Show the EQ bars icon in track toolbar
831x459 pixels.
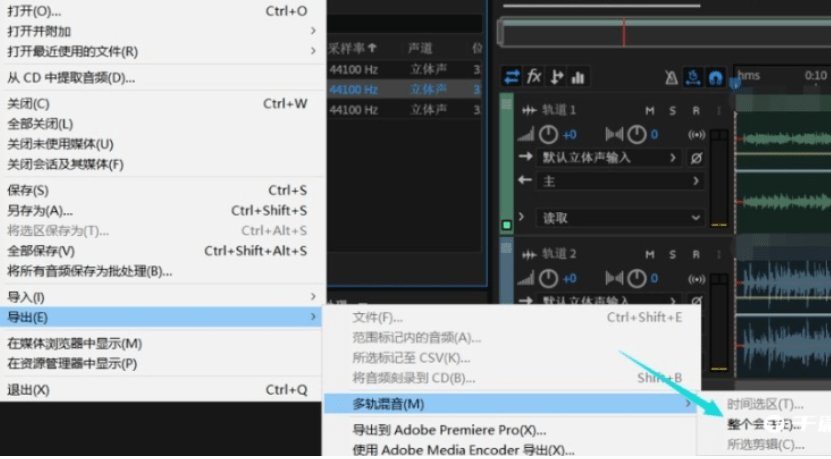pyautogui.click(x=578, y=77)
